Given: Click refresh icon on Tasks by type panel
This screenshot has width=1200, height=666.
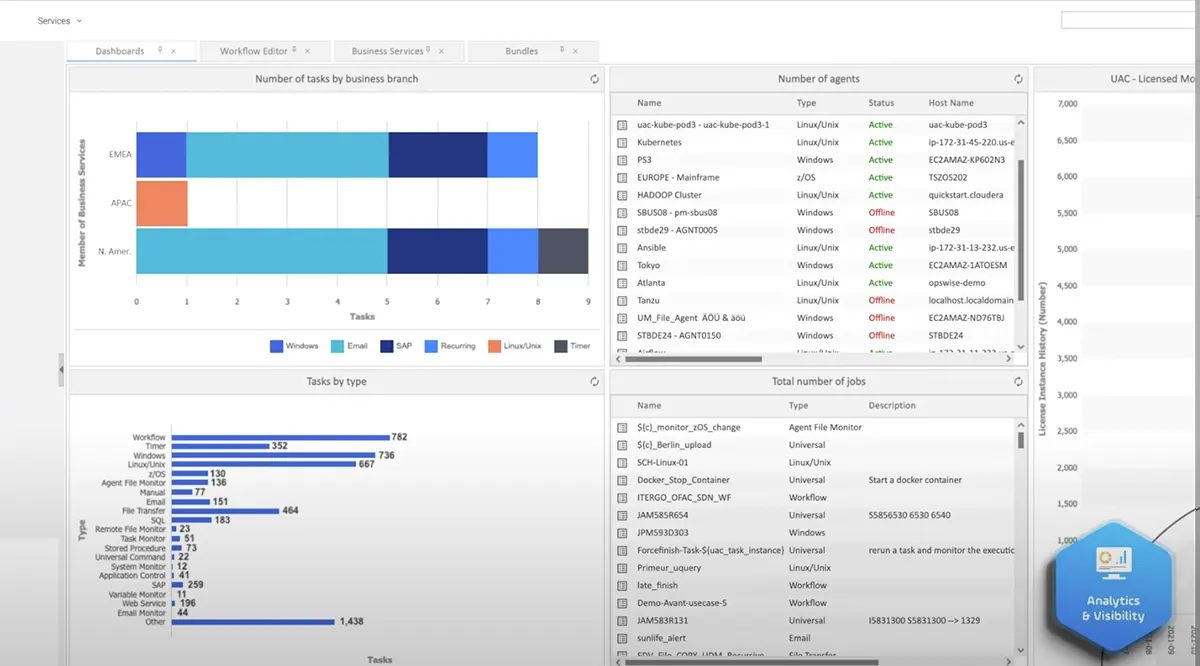Looking at the screenshot, I should tap(595, 381).
